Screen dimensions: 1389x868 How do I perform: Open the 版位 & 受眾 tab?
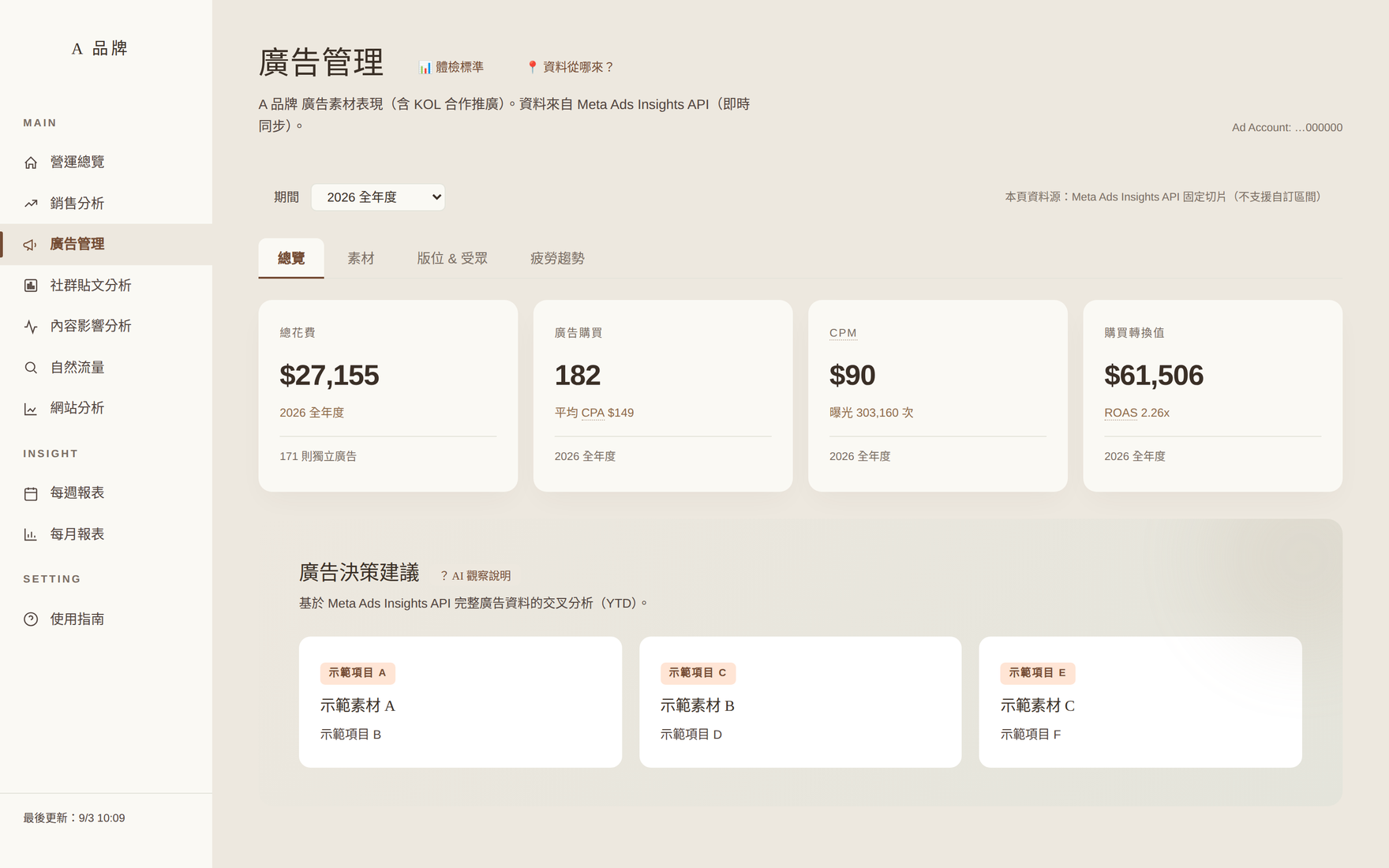pos(452,258)
